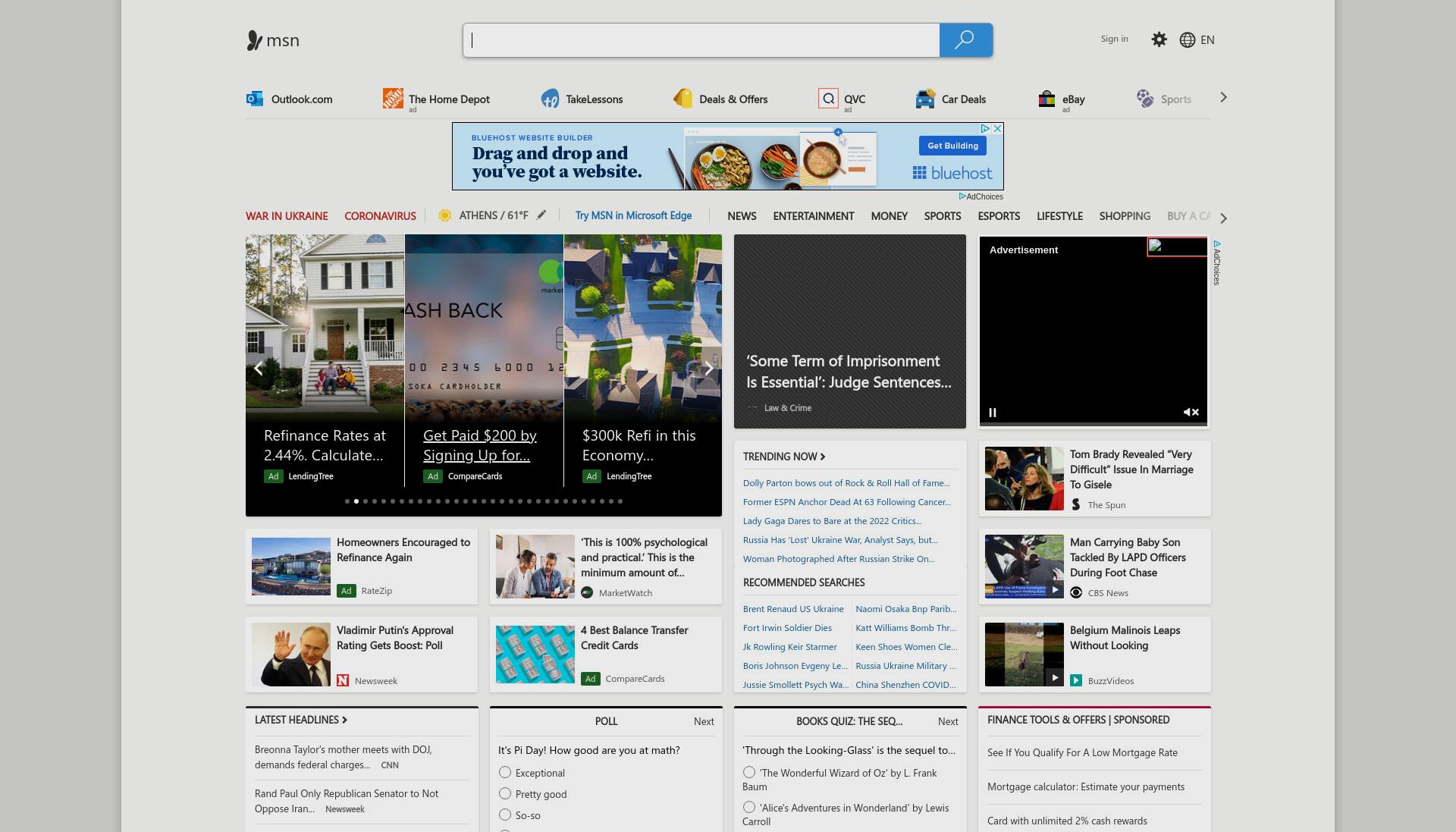Open Judge Sentences Law & Crime story
Image resolution: width=1456 pixels, height=832 pixels.
point(849,331)
